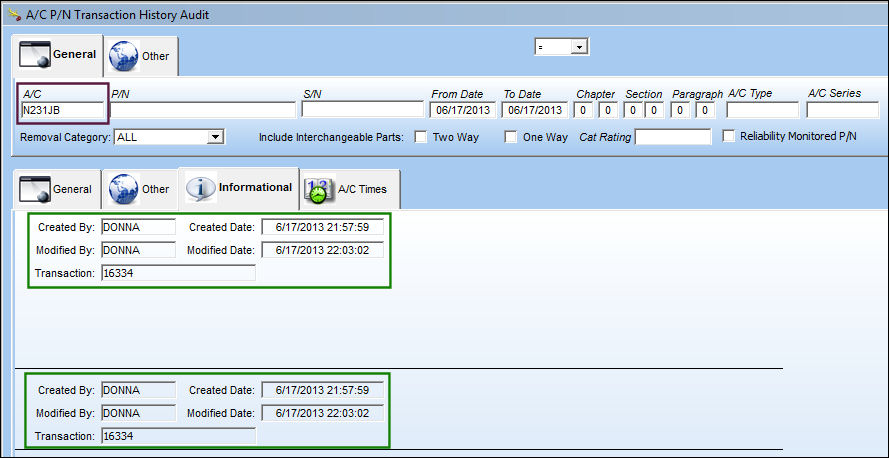Click the upper Transaction field 16334
This screenshot has width=889, height=458.
click(179, 273)
